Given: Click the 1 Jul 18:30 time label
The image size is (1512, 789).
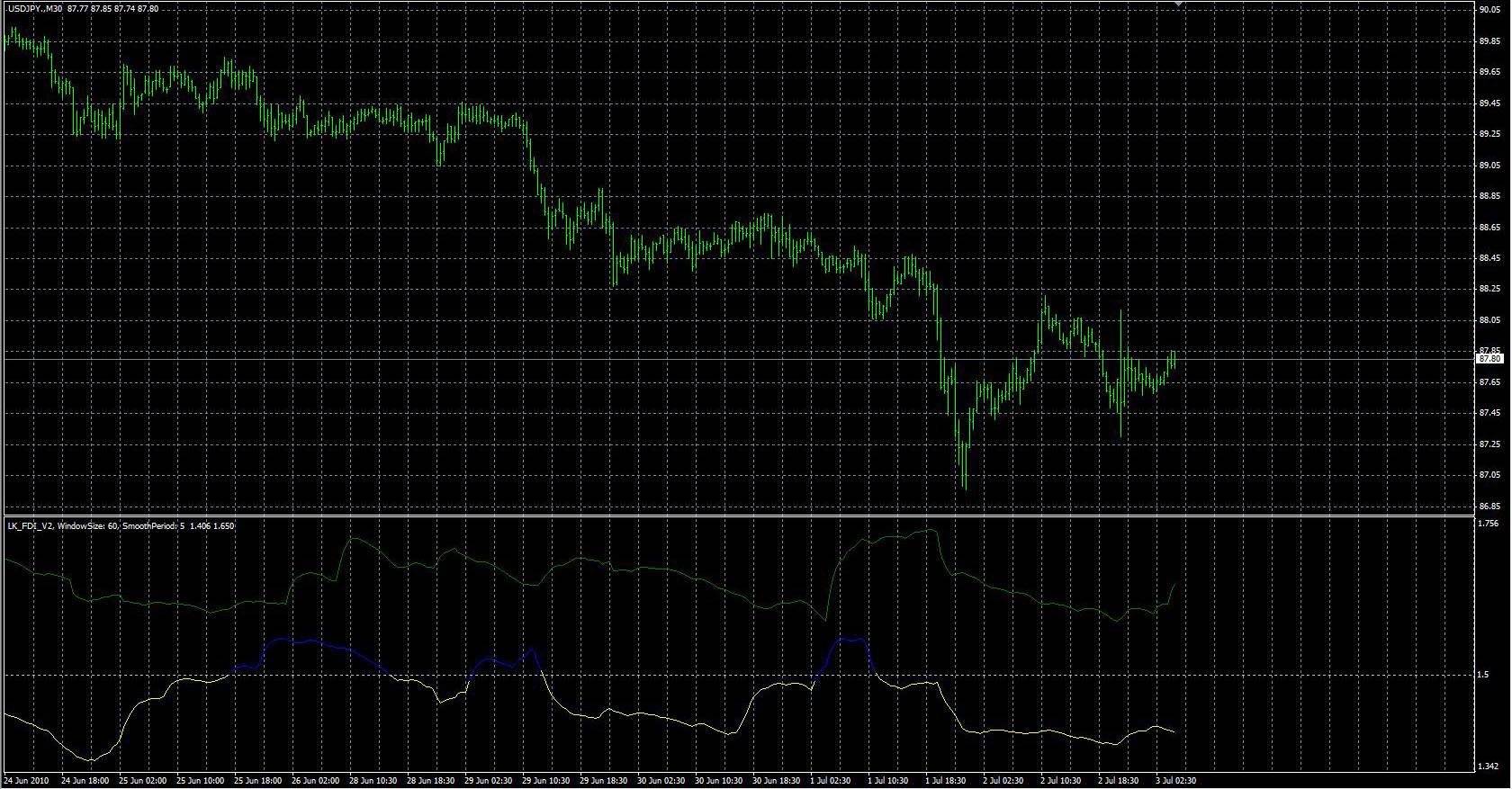Looking at the screenshot, I should [x=947, y=781].
